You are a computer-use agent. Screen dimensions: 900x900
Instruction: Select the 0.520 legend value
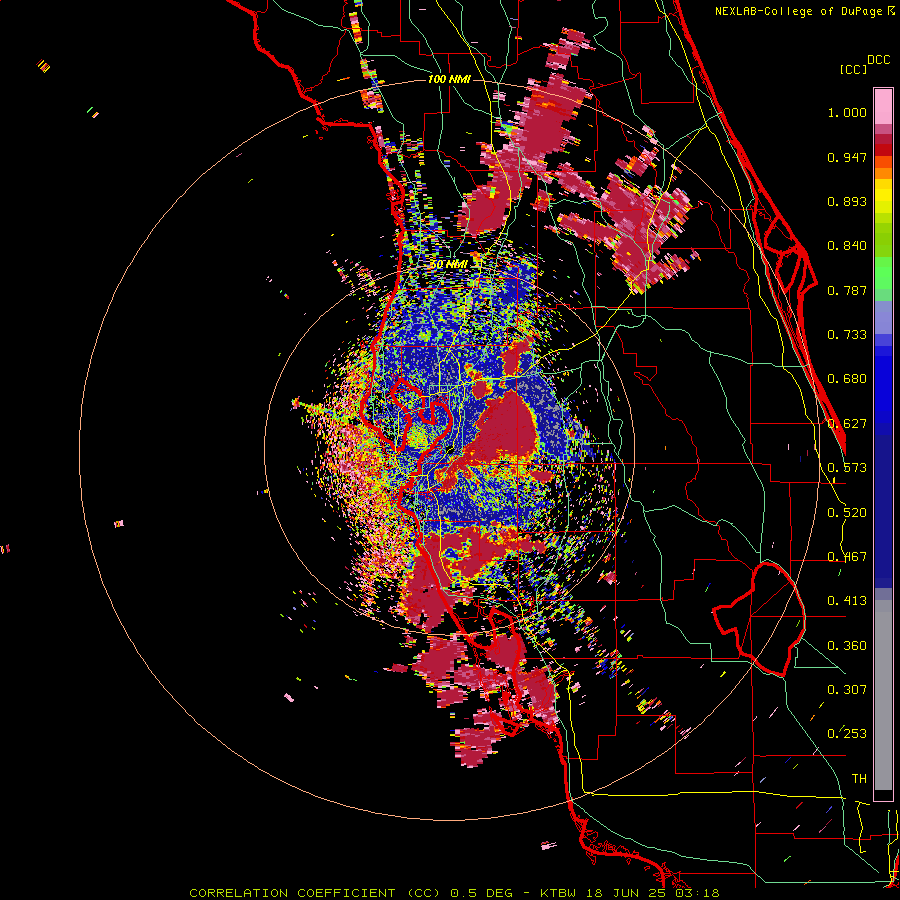(847, 513)
